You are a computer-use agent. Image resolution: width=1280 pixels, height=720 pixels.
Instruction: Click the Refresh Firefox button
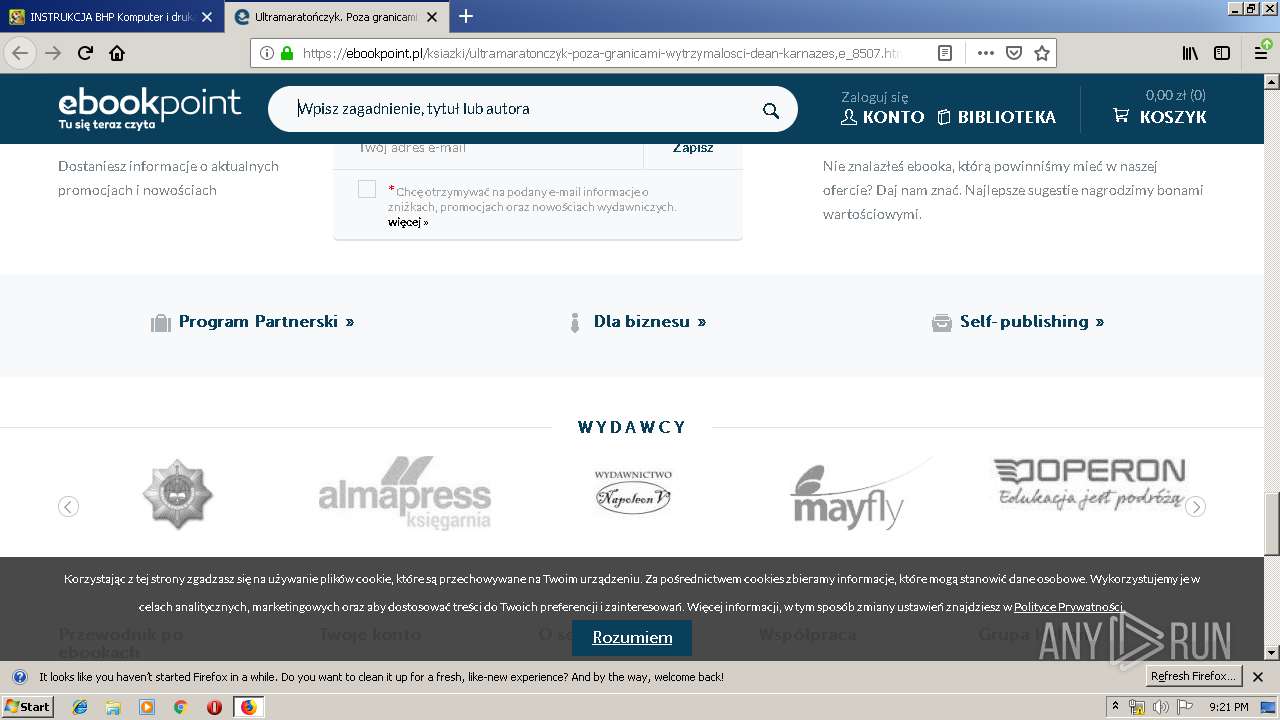[1194, 677]
